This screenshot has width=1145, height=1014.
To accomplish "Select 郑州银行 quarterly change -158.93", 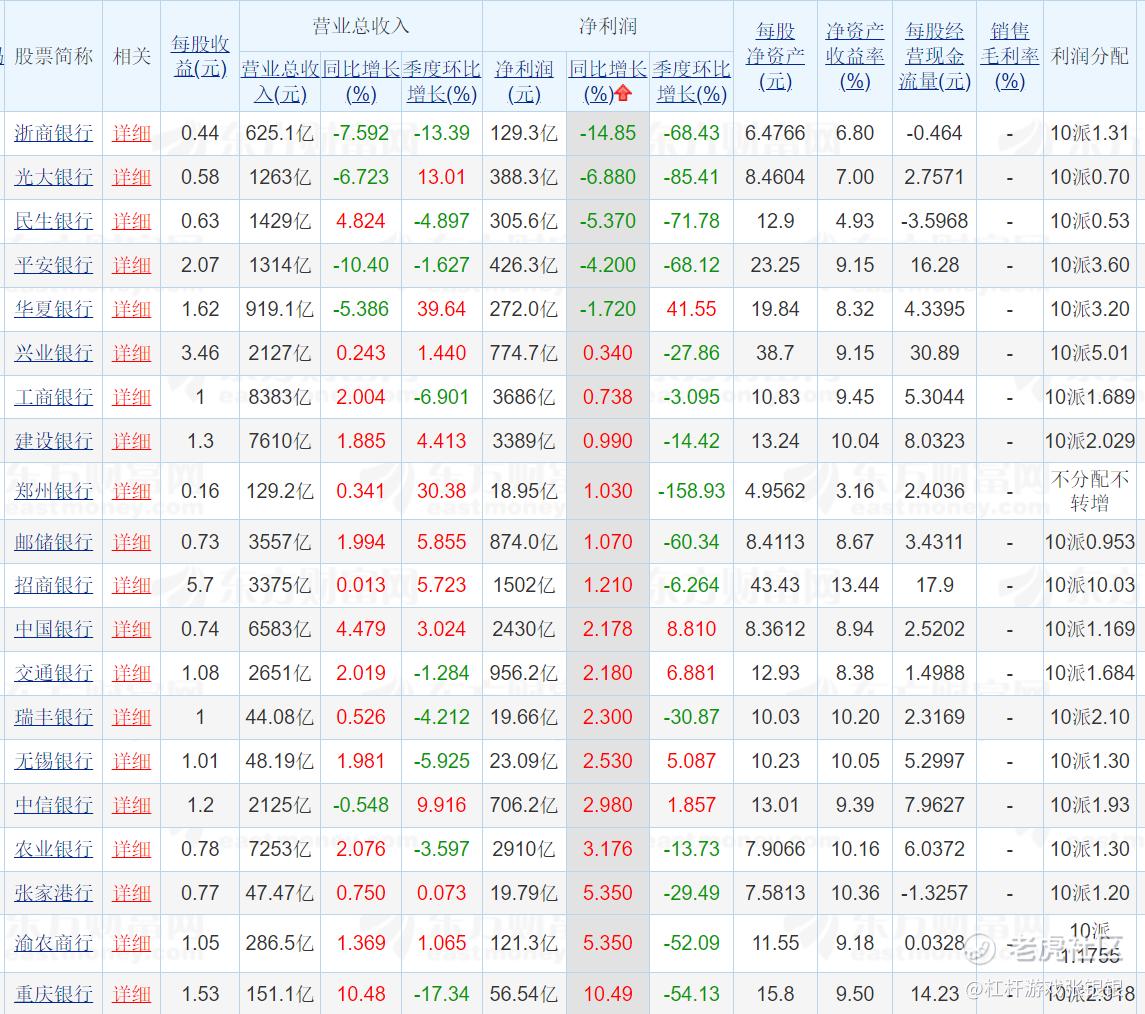I will point(692,491).
